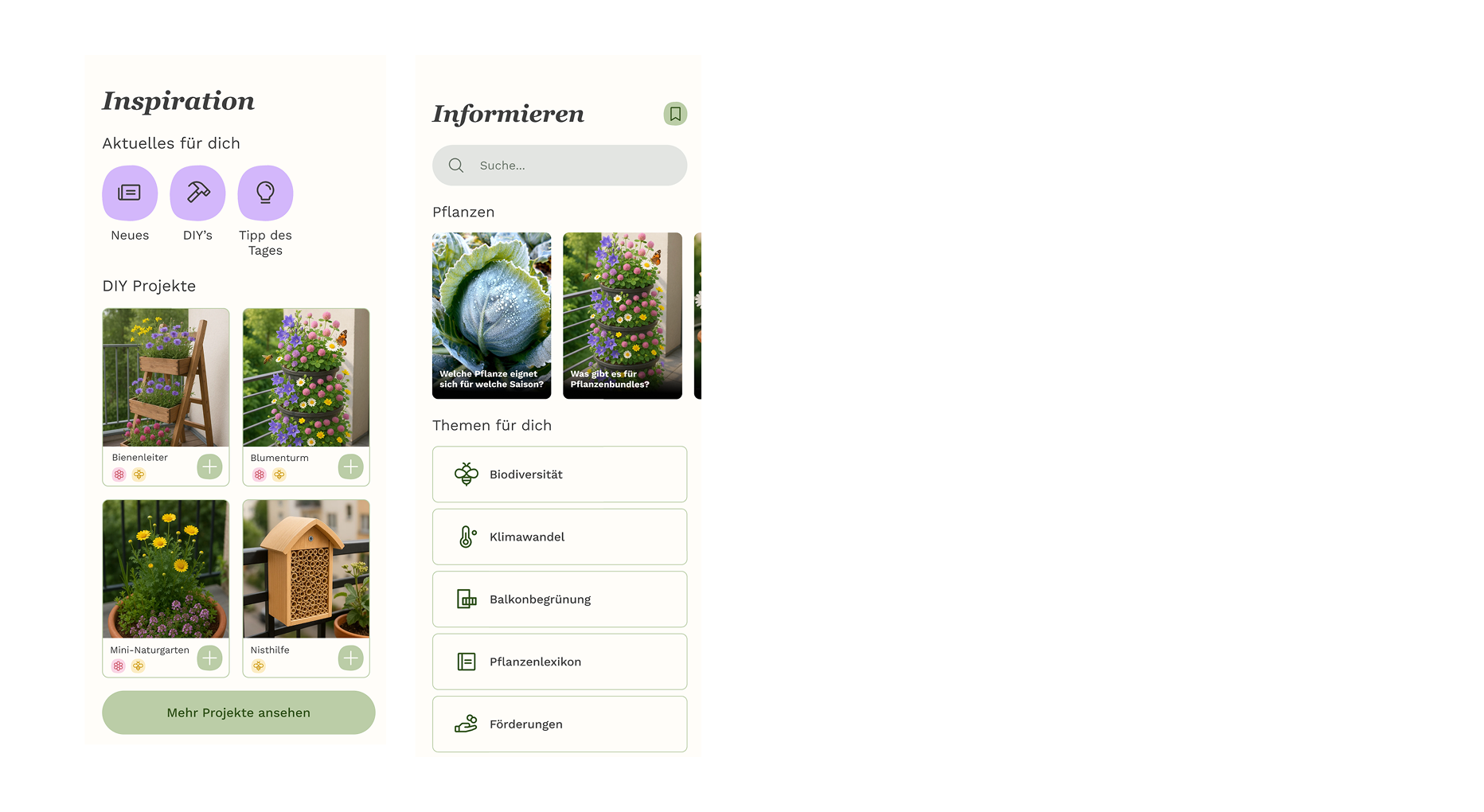Image resolution: width=1484 pixels, height=812 pixels.
Task: Click Mehr Projekte ansehen button
Action: [x=239, y=712]
